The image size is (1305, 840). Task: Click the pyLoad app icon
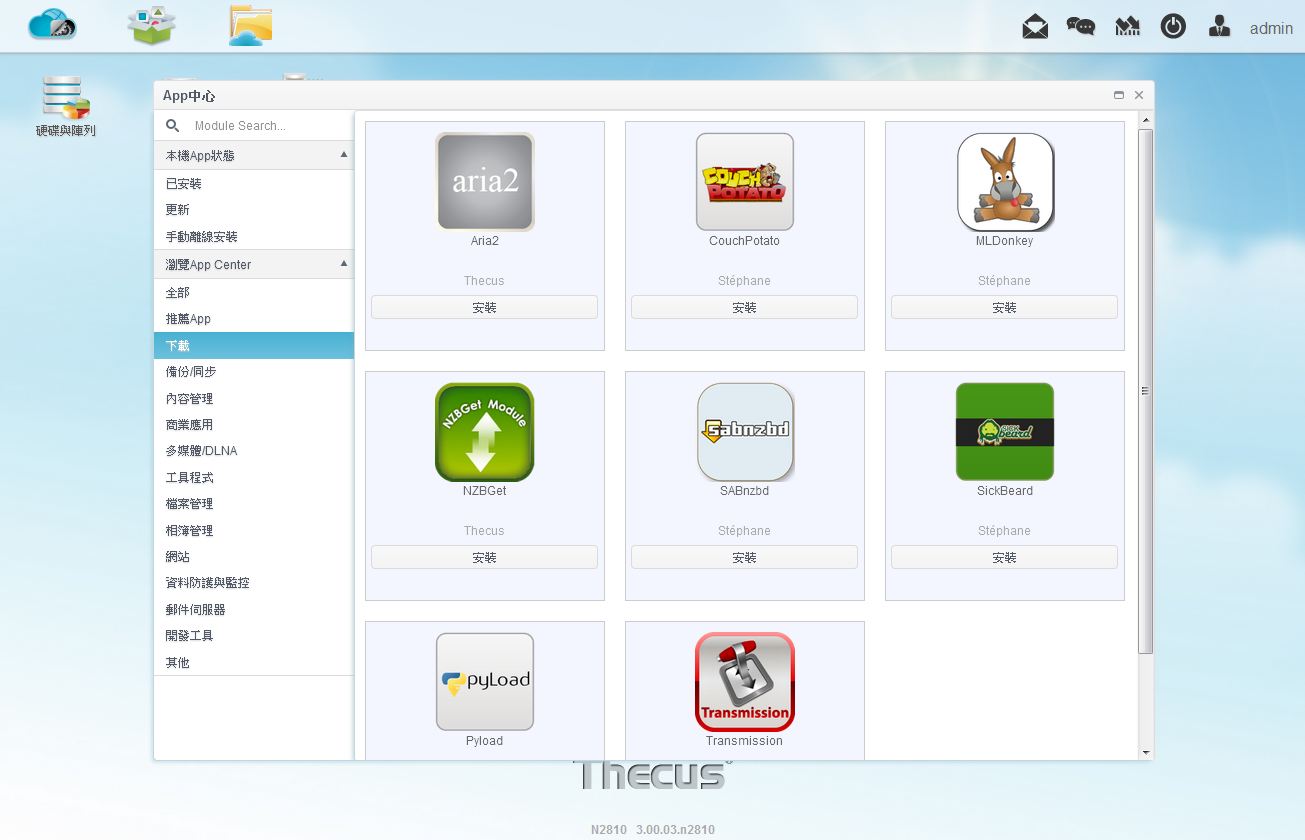coord(485,682)
